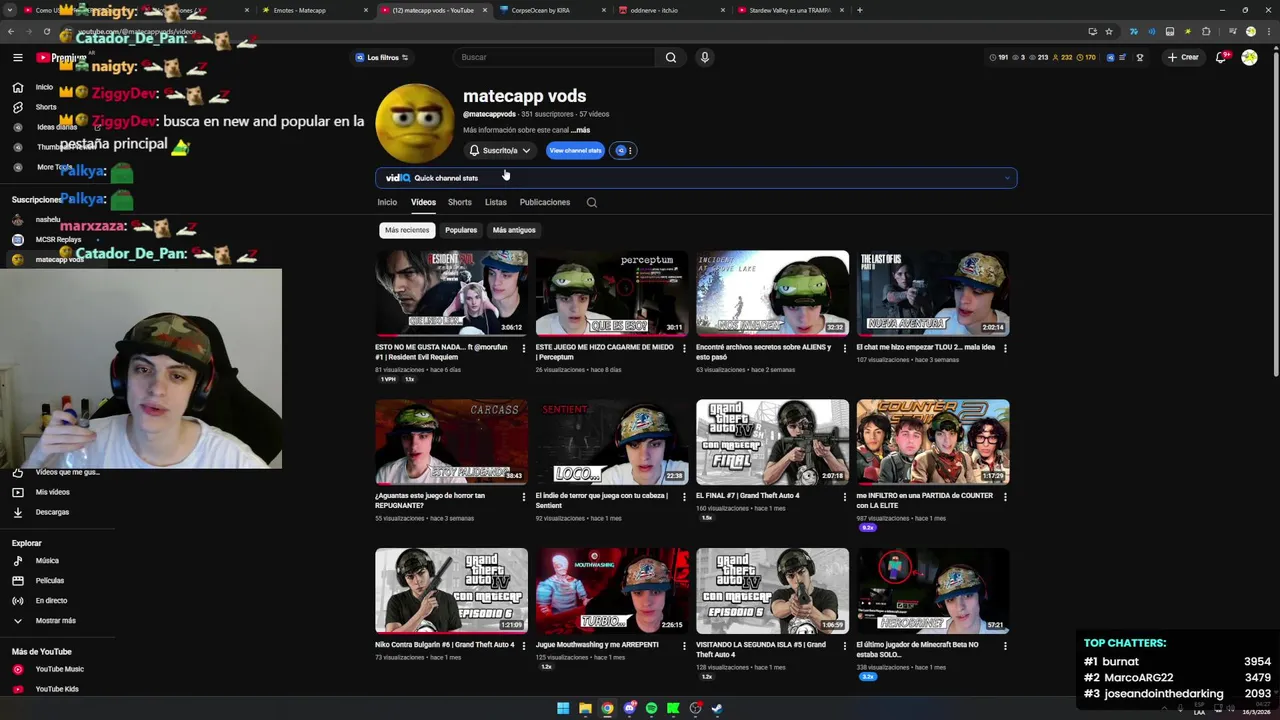Viewport: 1280px width, 720px height.
Task: Open the Publicaciones tab
Action: 545,202
